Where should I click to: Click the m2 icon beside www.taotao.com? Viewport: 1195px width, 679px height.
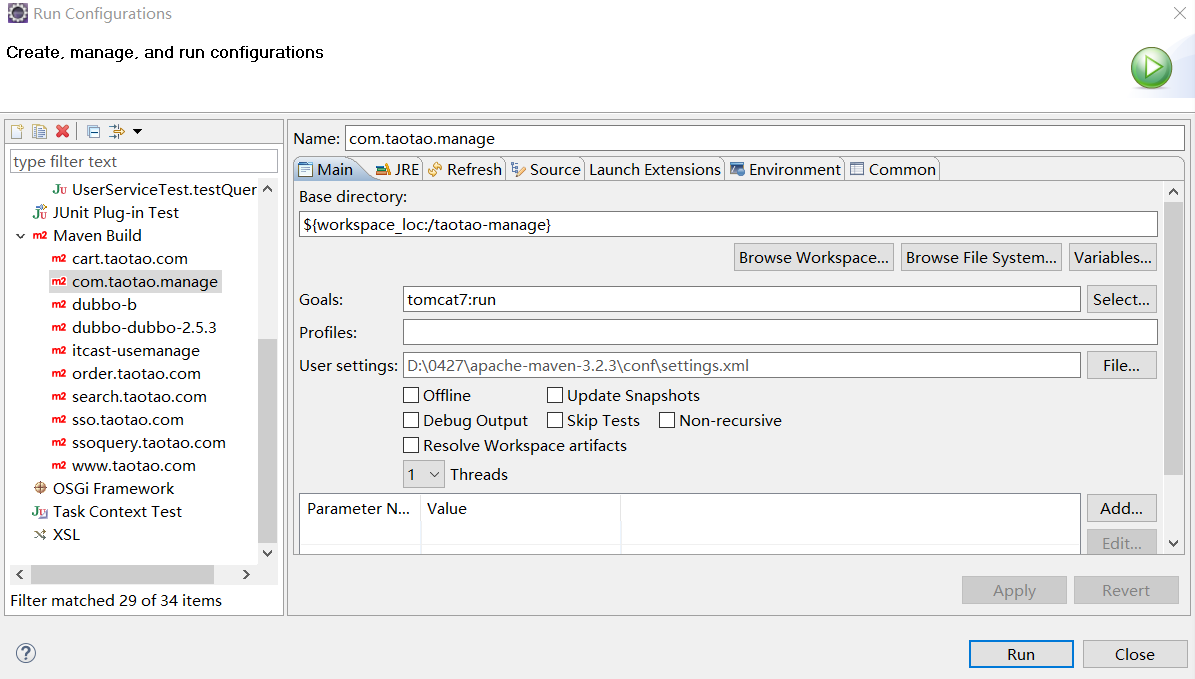pyautogui.click(x=59, y=466)
